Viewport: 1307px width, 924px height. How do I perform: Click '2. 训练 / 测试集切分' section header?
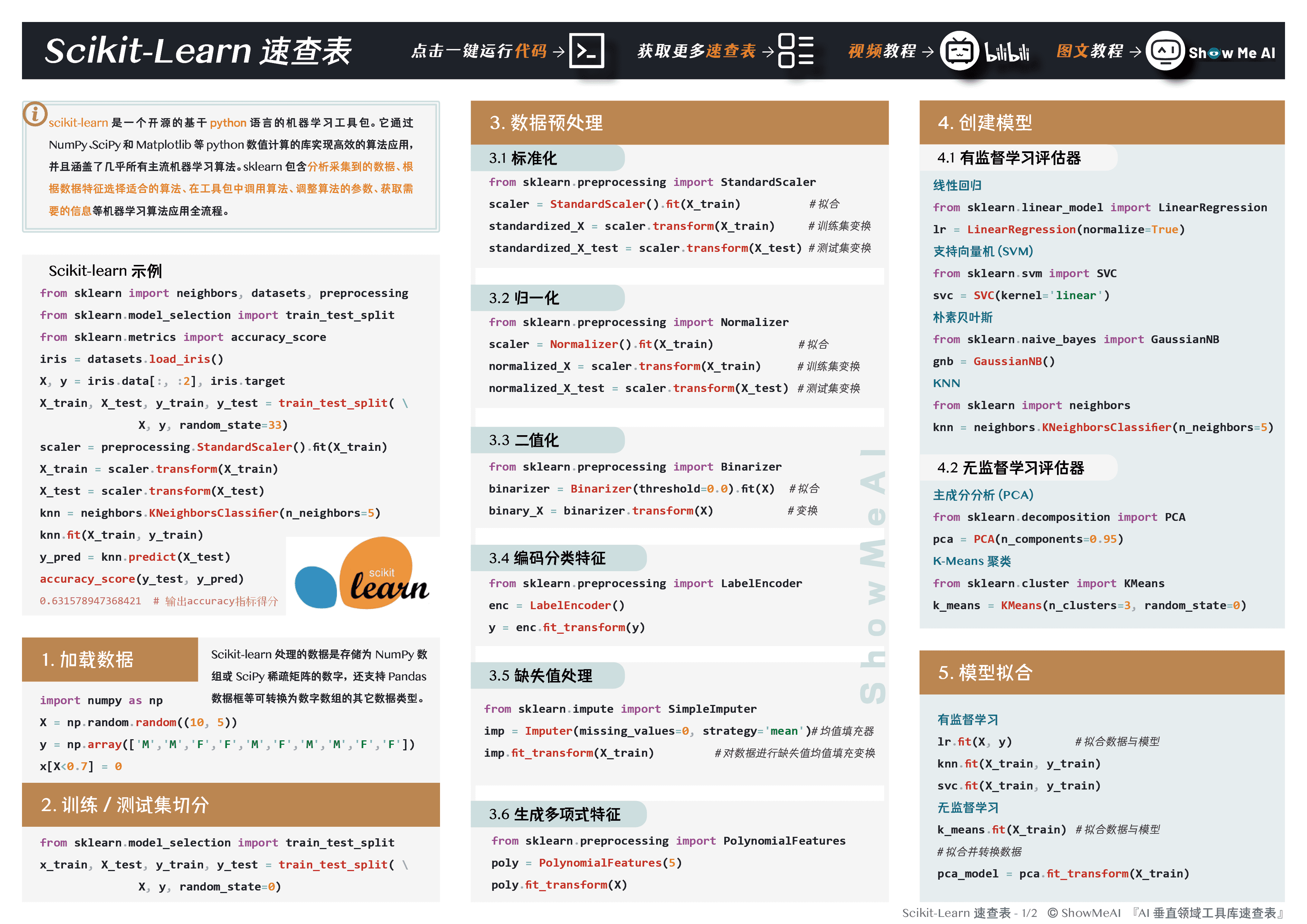point(125,804)
